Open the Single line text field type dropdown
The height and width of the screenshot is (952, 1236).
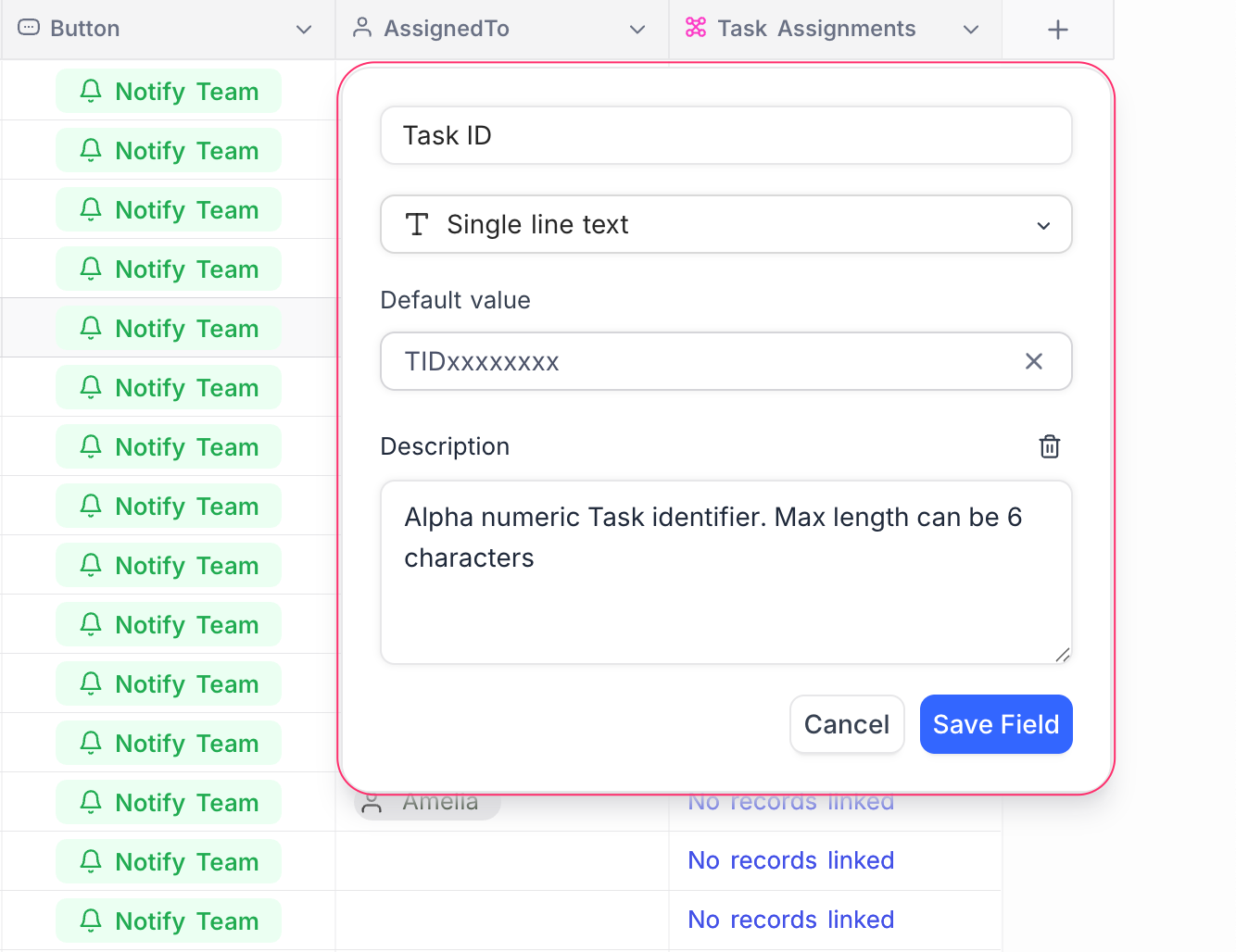(1043, 225)
